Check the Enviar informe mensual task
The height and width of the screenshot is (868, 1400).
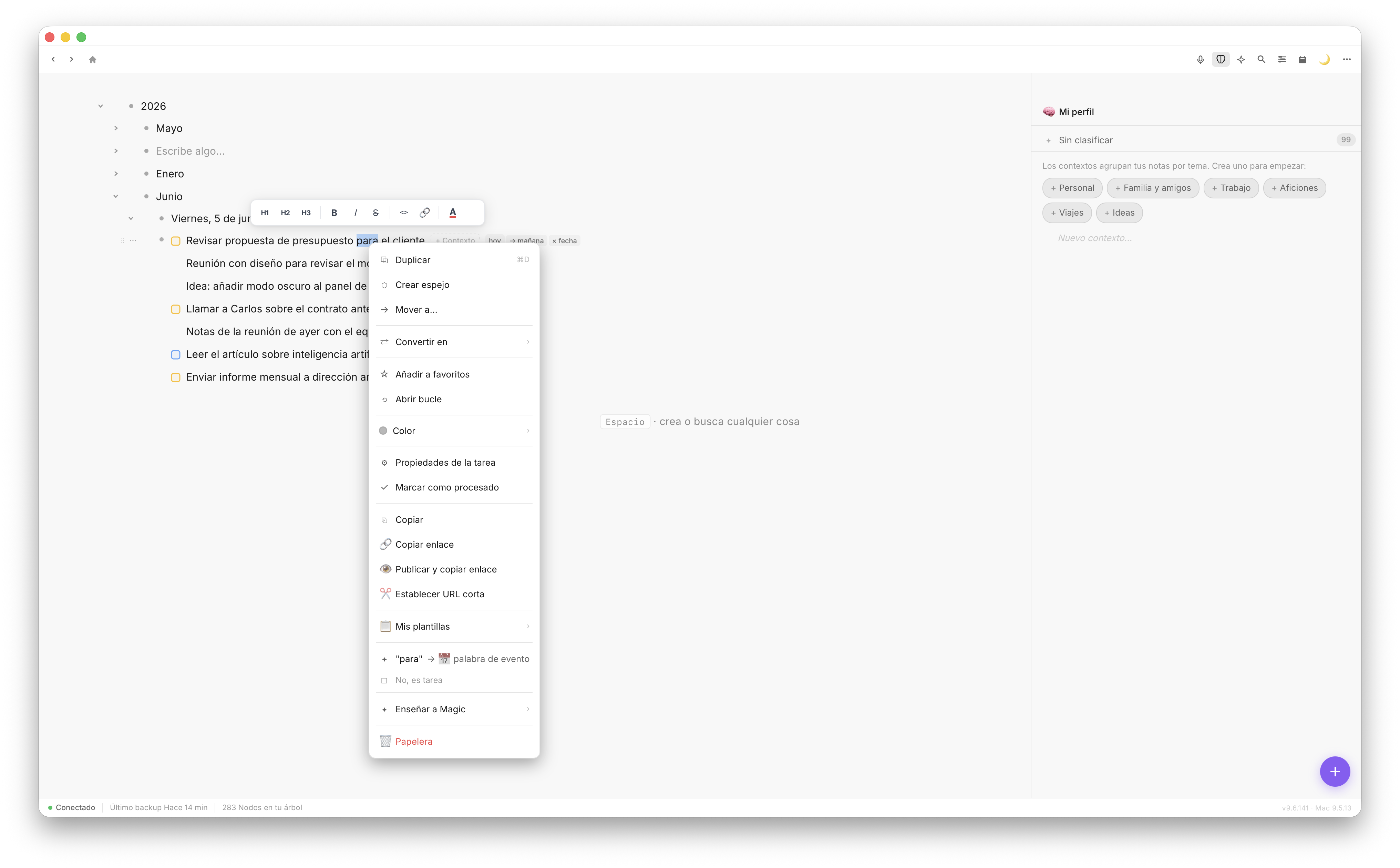tap(176, 378)
